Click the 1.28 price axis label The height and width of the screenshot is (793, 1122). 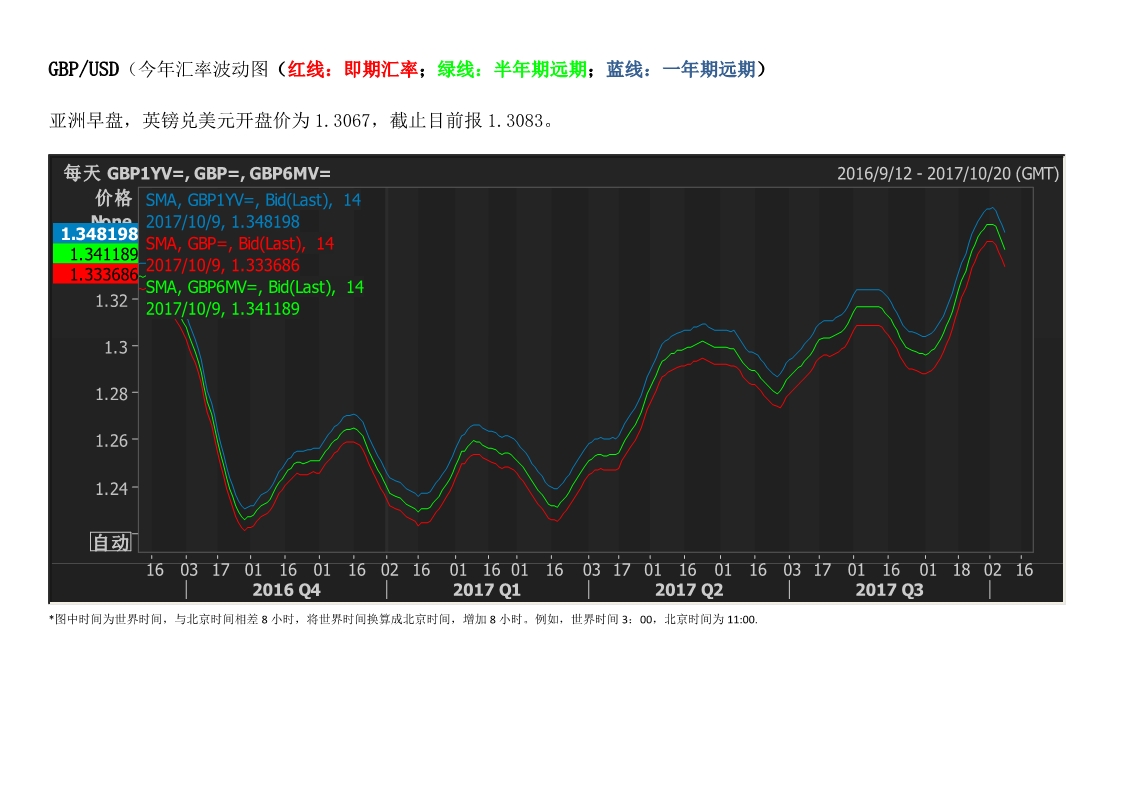[111, 394]
